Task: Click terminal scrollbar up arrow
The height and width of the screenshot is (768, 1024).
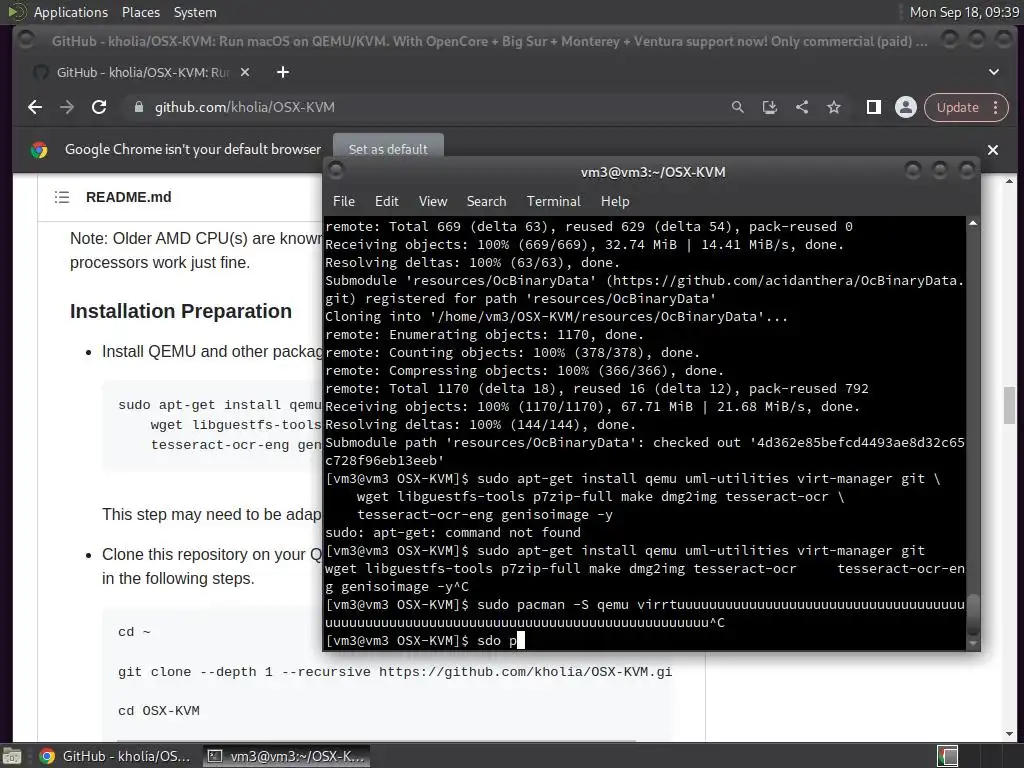Action: pos(973,223)
